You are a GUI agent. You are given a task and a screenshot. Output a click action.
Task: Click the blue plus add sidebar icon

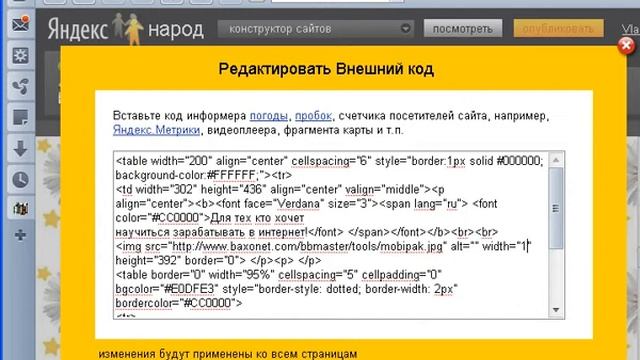20,235
